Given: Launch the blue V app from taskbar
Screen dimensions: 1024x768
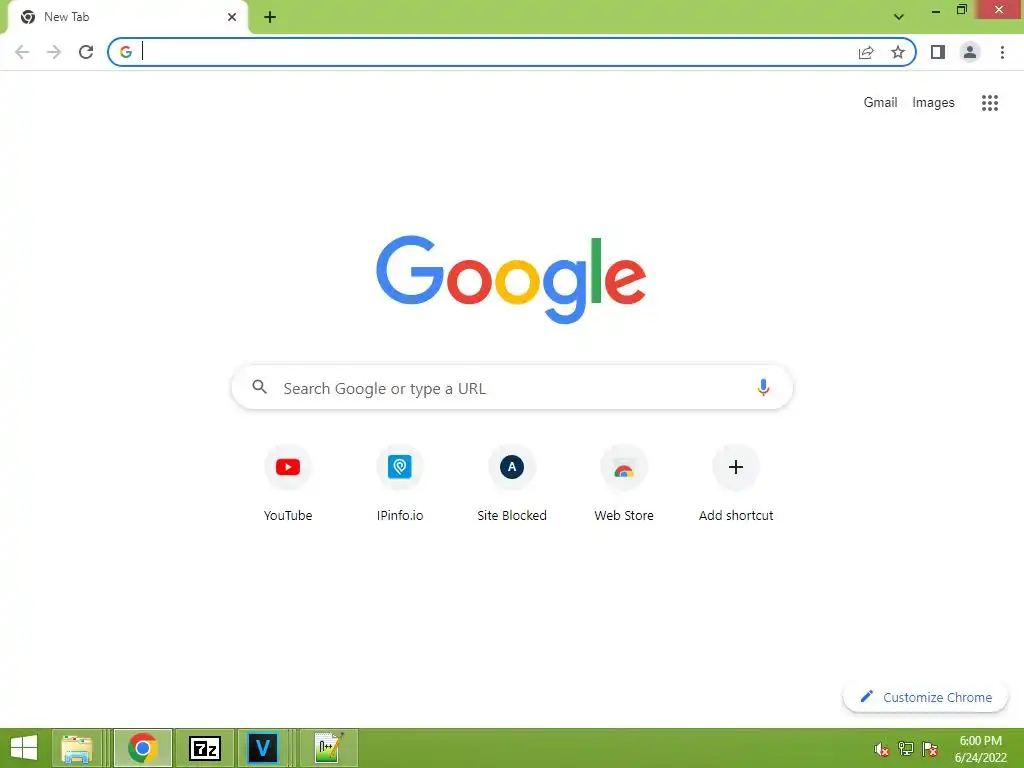Looking at the screenshot, I should pos(263,748).
